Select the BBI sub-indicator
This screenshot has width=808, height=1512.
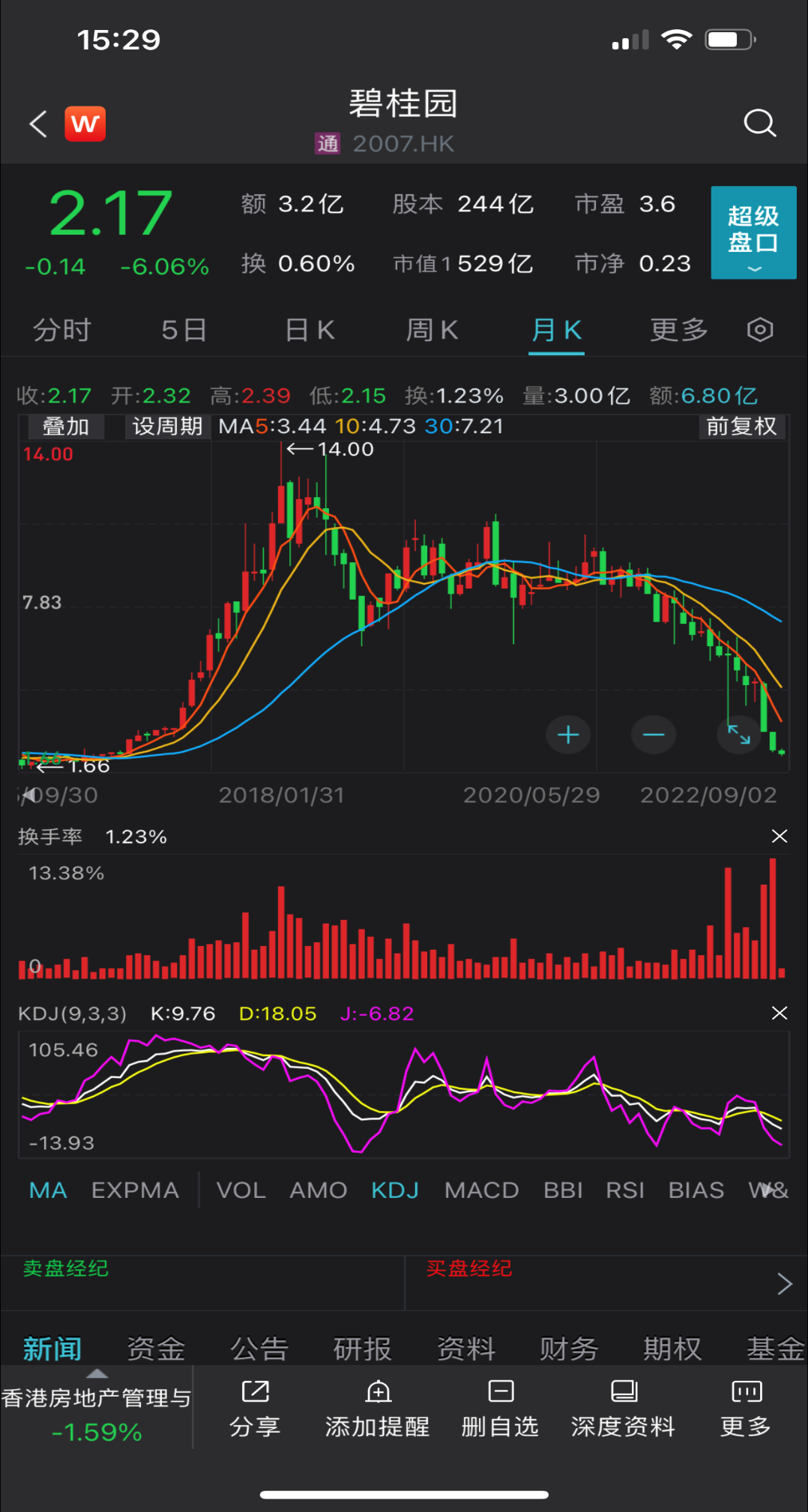coord(563,1190)
